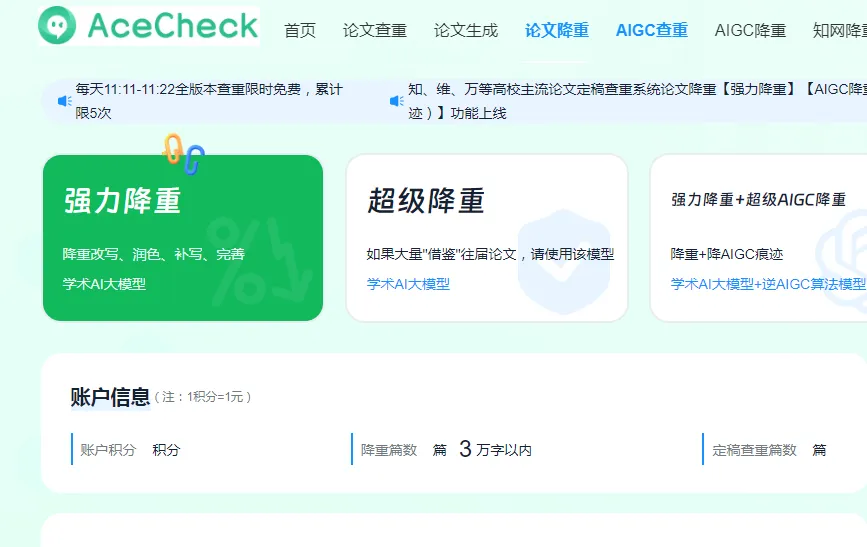Click speaker icon beside 功能上线 notice
The width and height of the screenshot is (867, 547).
(396, 101)
